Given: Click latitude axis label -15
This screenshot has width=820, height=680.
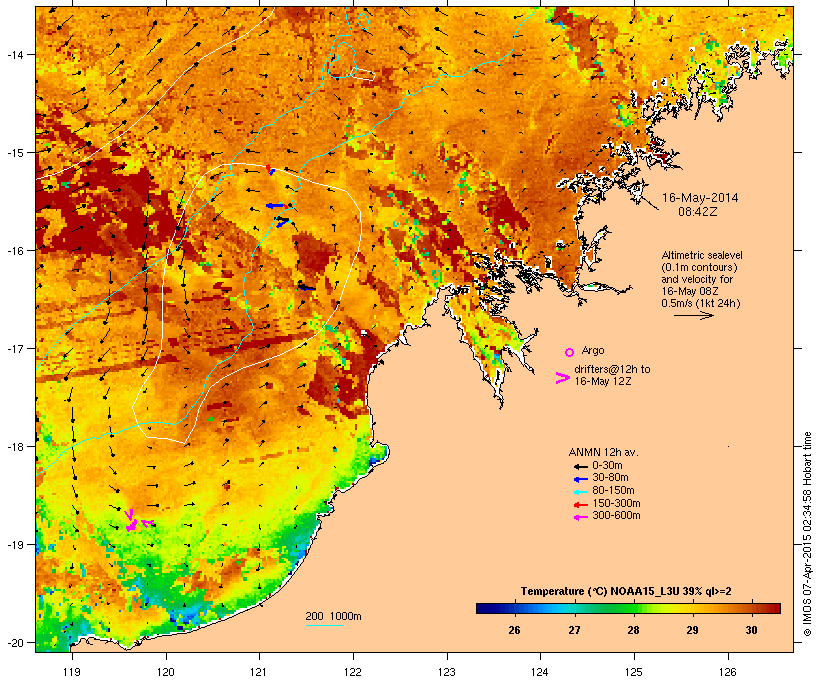Looking at the screenshot, I should tap(15, 153).
